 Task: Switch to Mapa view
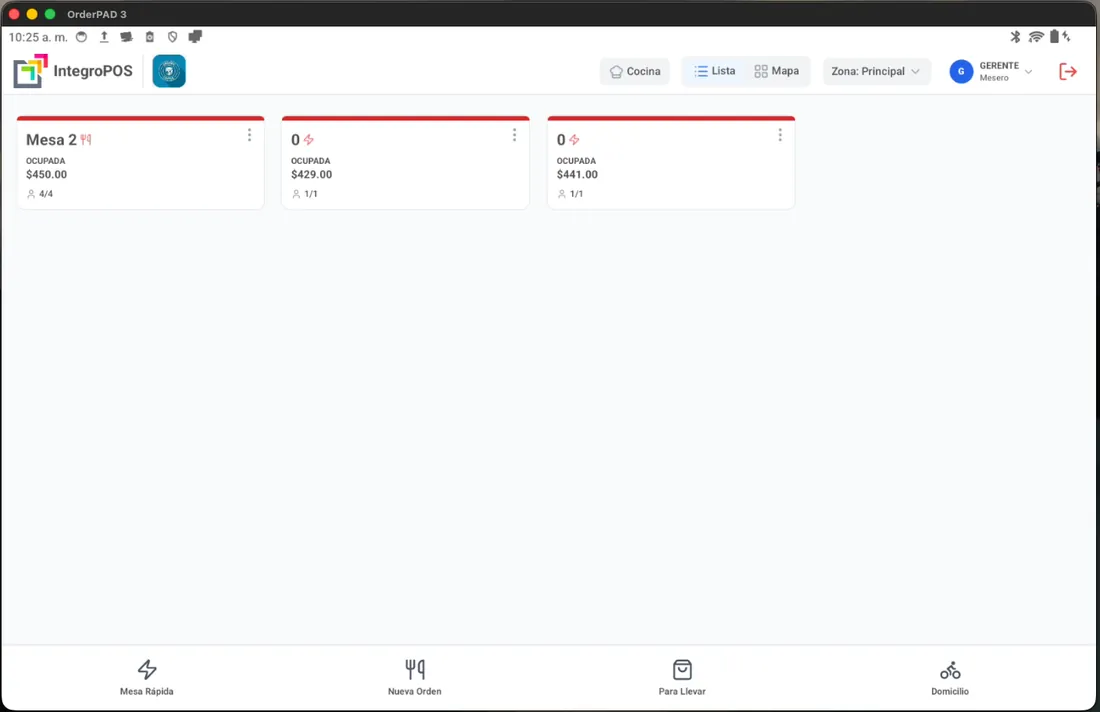point(777,71)
